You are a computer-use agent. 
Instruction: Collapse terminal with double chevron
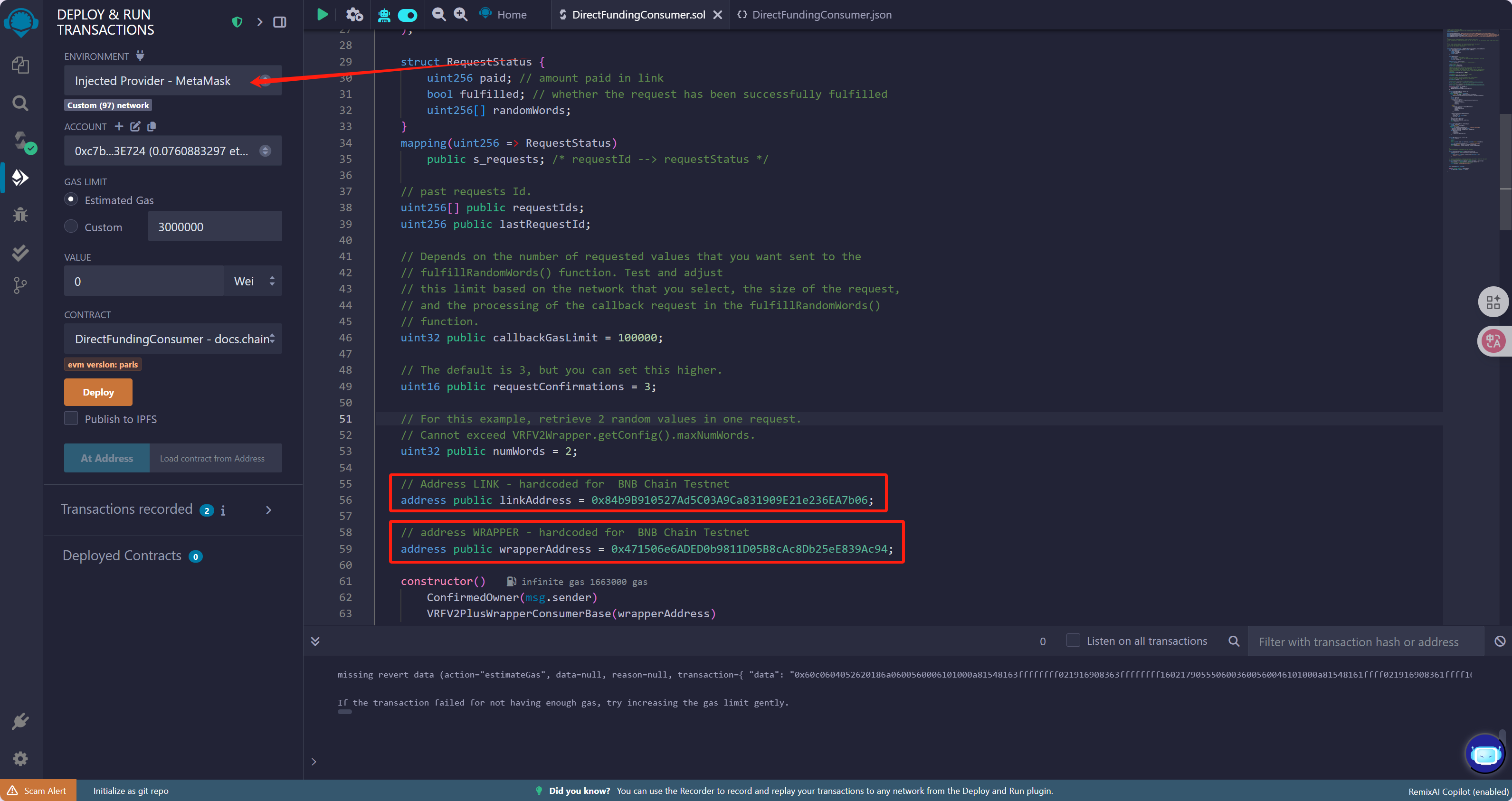coord(315,641)
